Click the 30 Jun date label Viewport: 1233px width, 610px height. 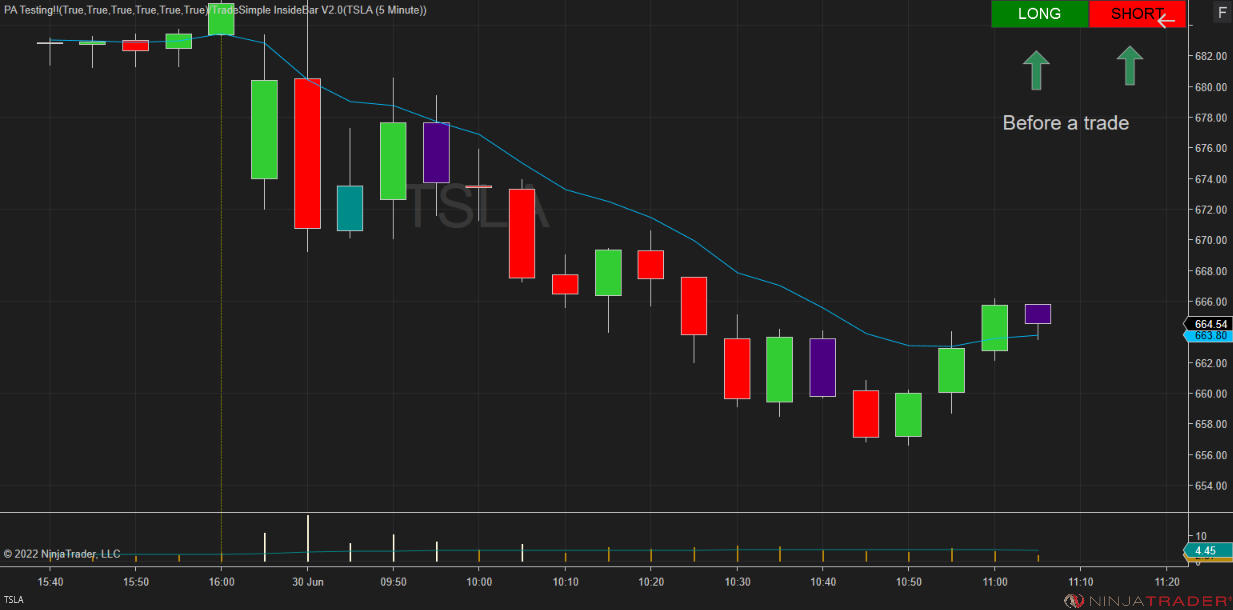(308, 581)
